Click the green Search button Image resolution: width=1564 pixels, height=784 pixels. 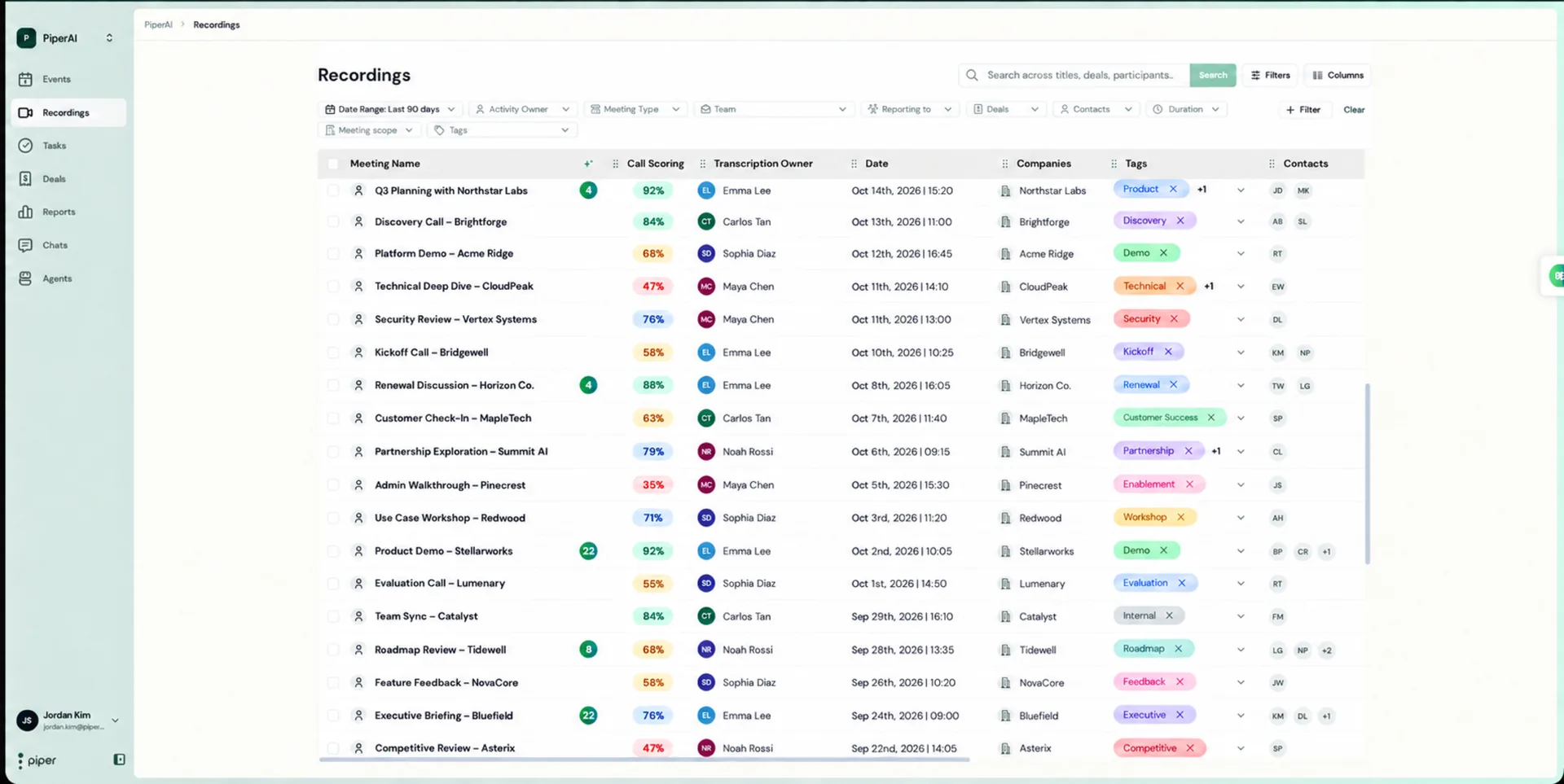tap(1212, 75)
